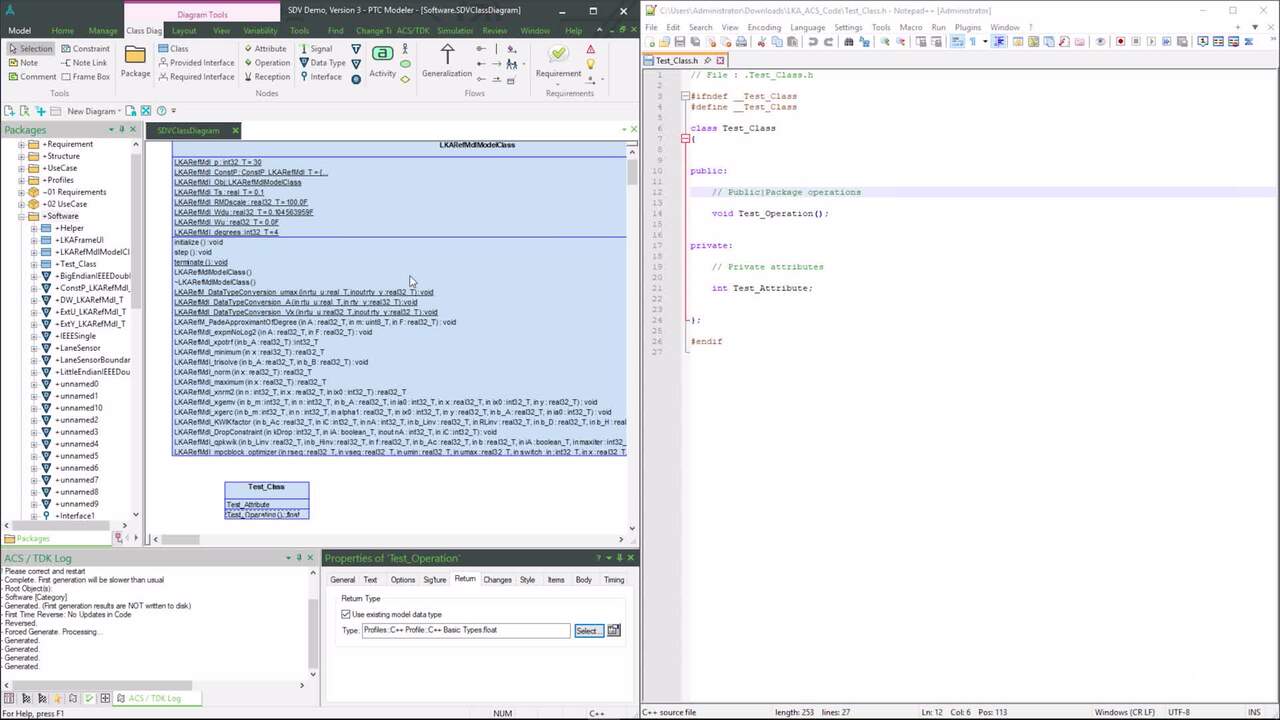Screen dimensions: 1280x720
Task: Toggle 'Use existing model data type' checkbox
Action: 346,614
